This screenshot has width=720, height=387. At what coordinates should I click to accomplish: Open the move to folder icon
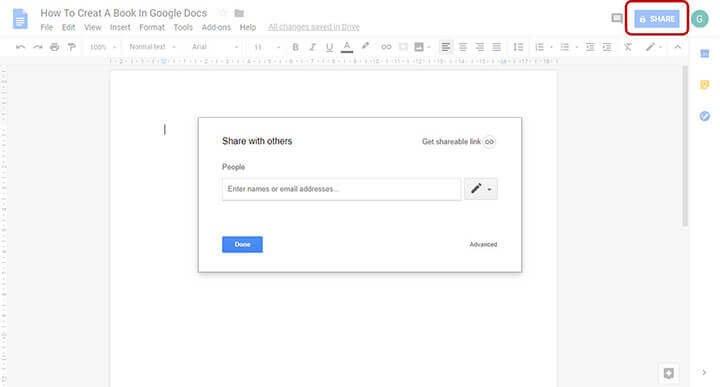[239, 13]
